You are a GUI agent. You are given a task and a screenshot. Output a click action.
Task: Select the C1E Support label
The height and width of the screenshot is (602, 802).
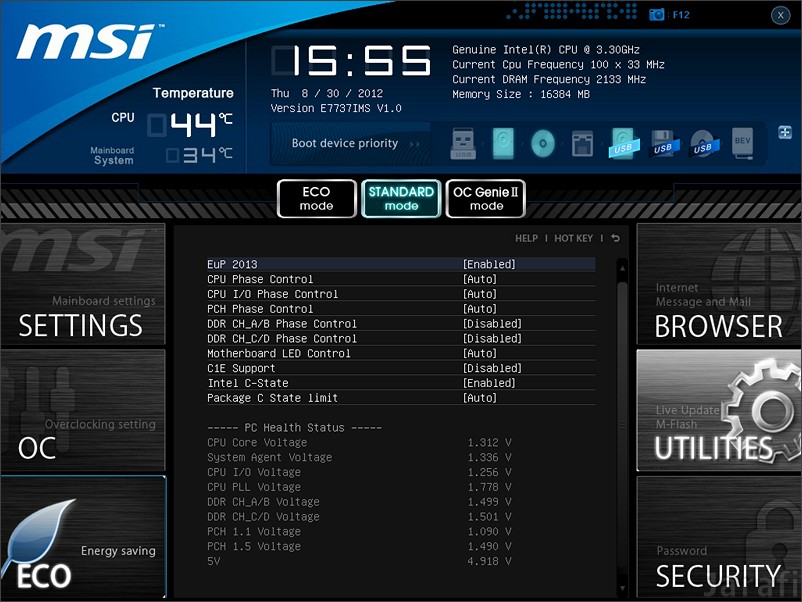[241, 368]
